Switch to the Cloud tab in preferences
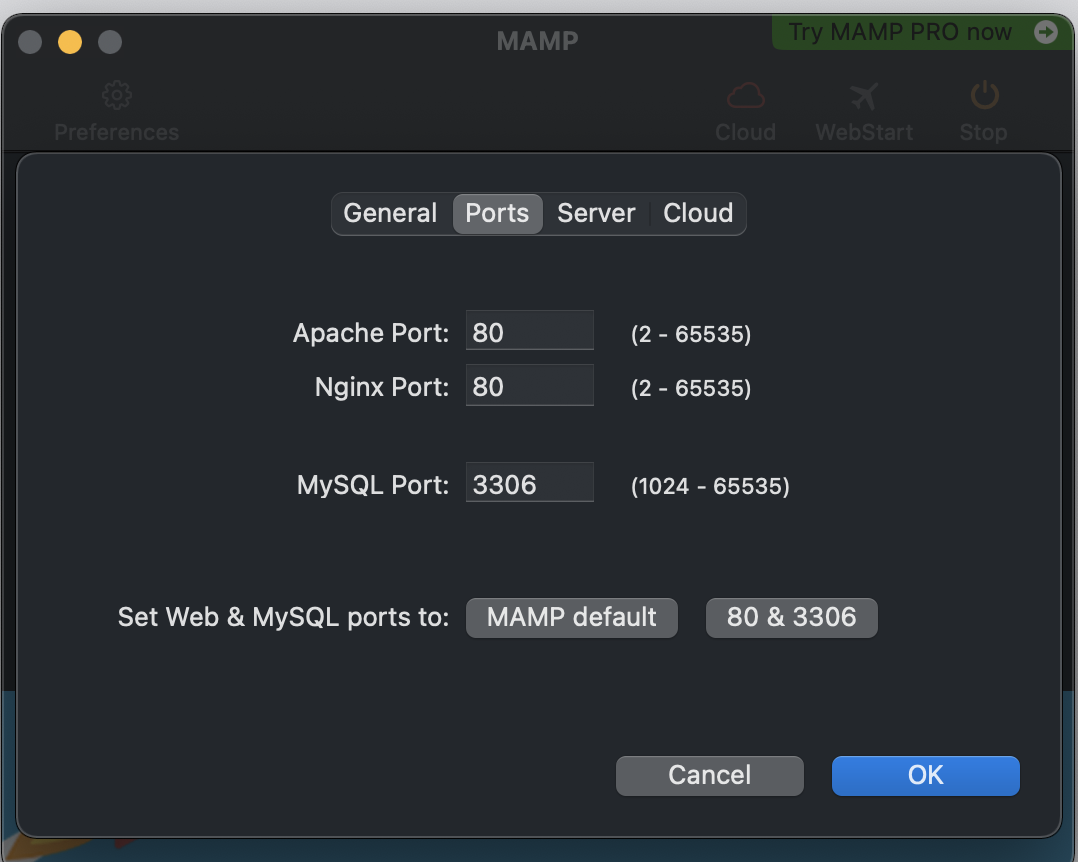 point(698,214)
